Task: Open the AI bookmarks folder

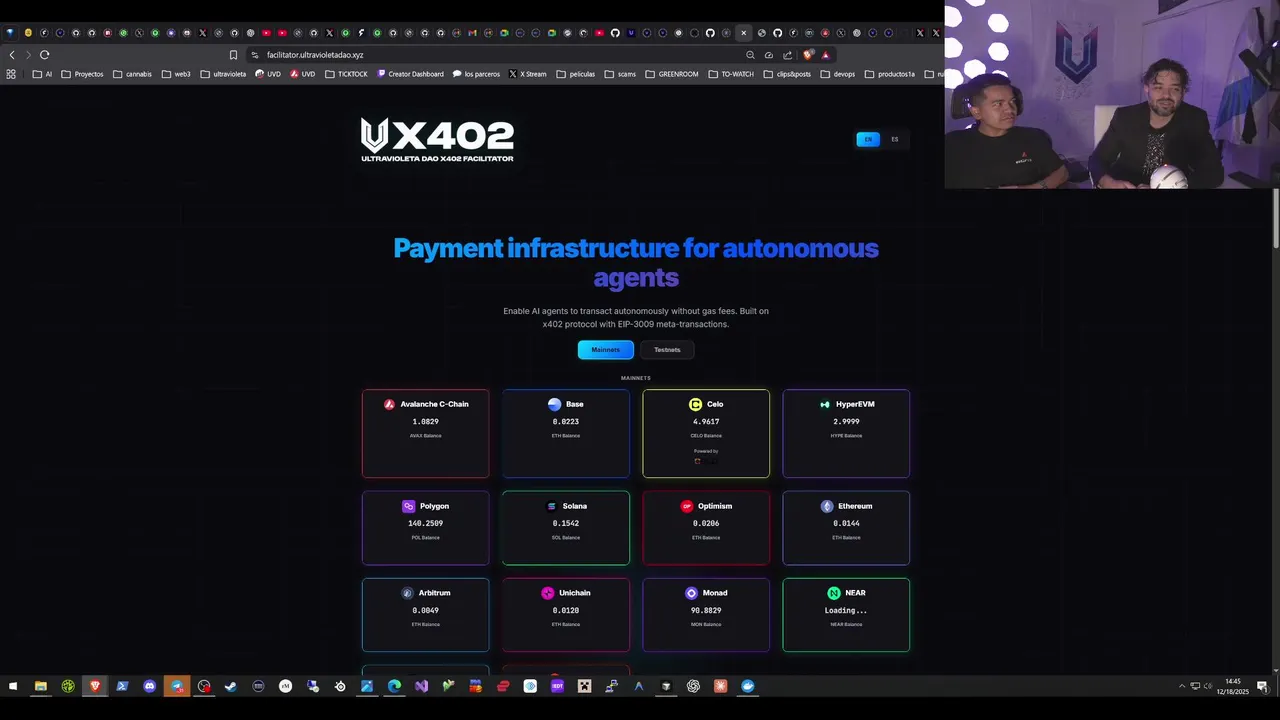Action: pos(42,74)
